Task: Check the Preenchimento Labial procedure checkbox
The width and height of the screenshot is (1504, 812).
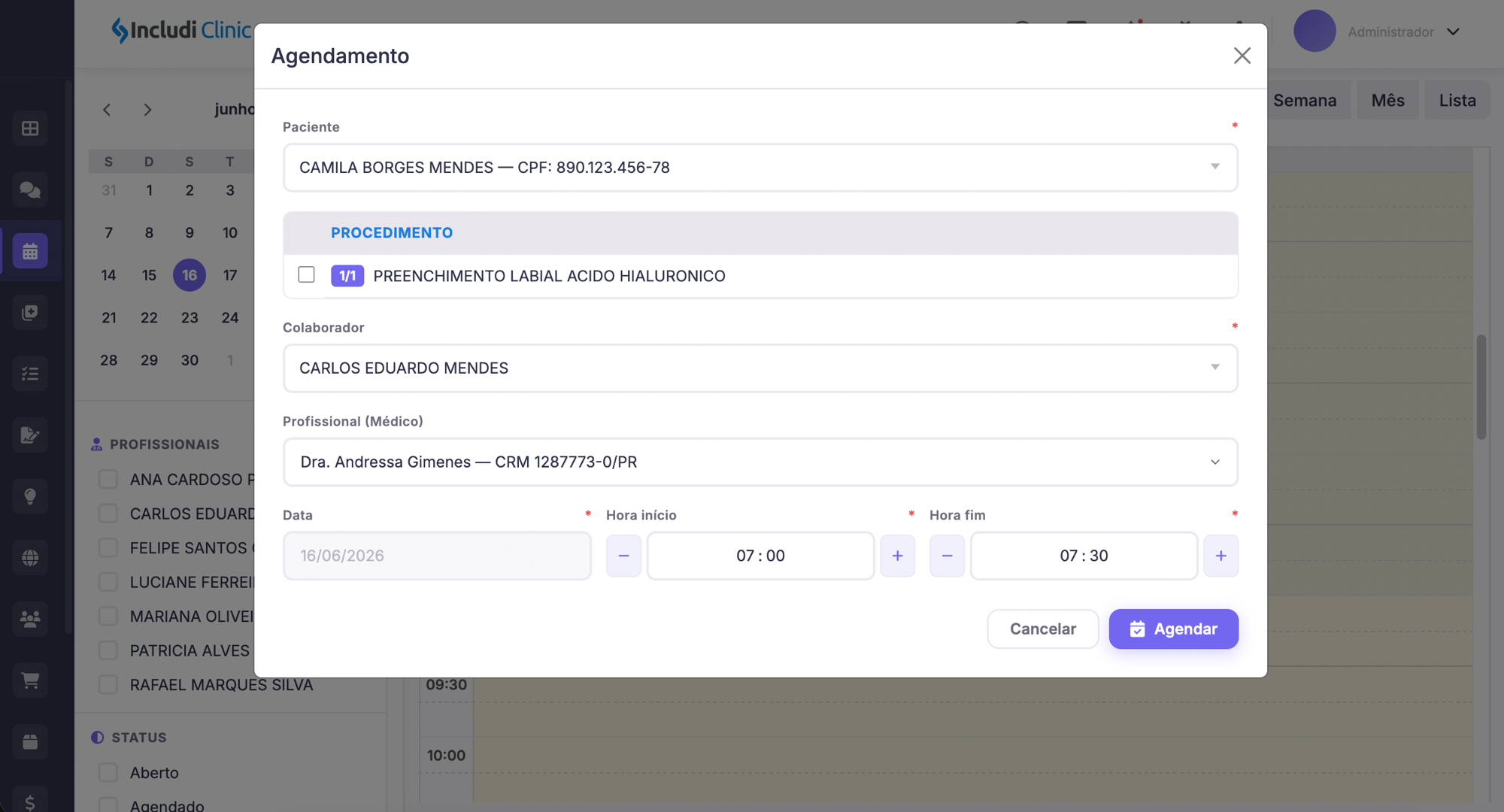Action: point(306,274)
